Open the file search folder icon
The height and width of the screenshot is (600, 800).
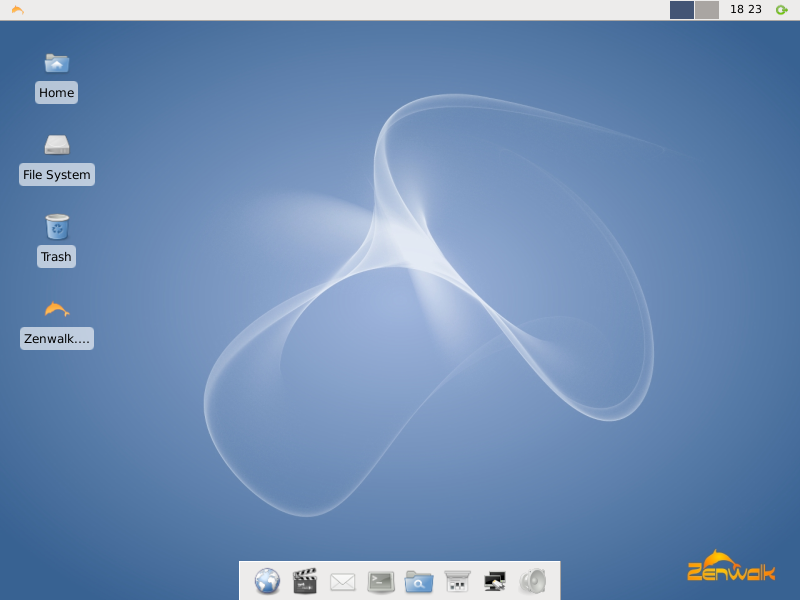tap(419, 581)
